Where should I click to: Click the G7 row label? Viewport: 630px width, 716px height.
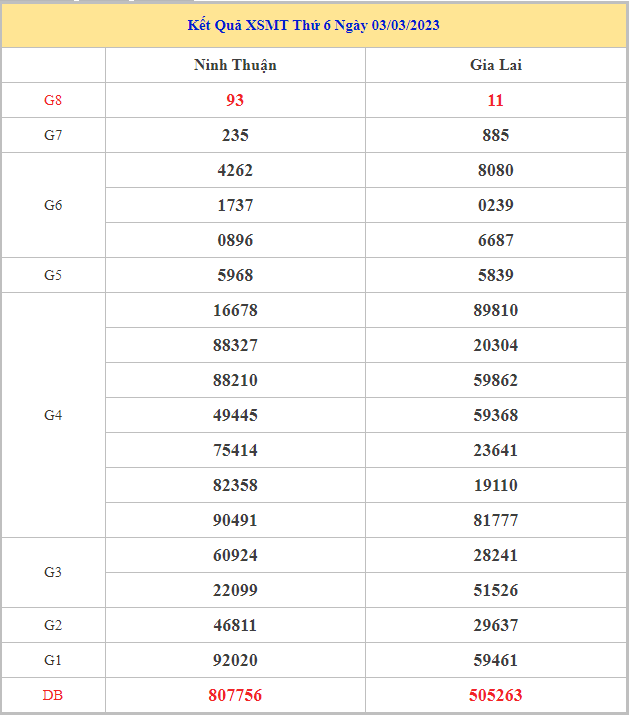click(x=53, y=135)
